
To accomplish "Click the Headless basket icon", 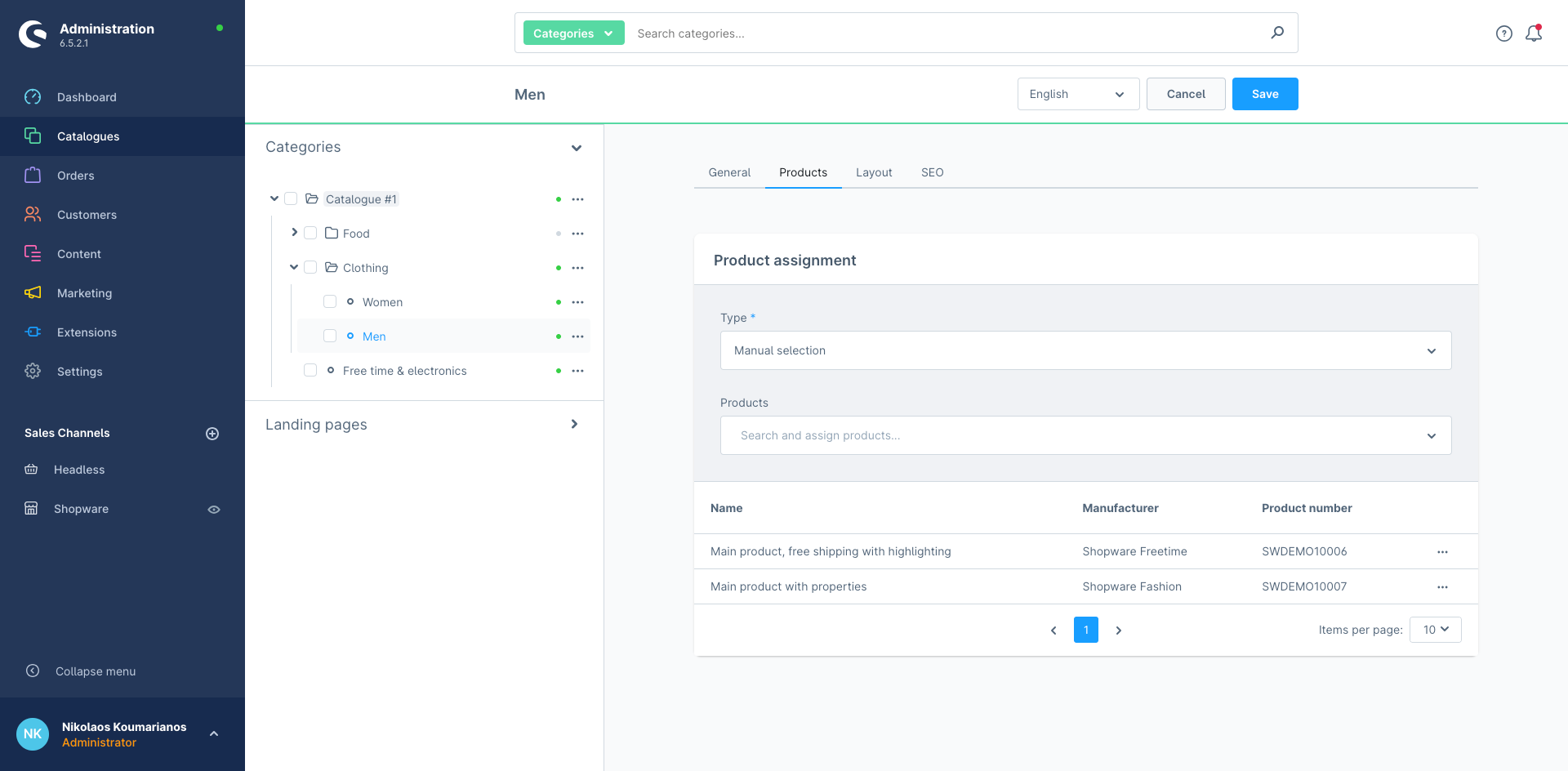I will coord(31,470).
